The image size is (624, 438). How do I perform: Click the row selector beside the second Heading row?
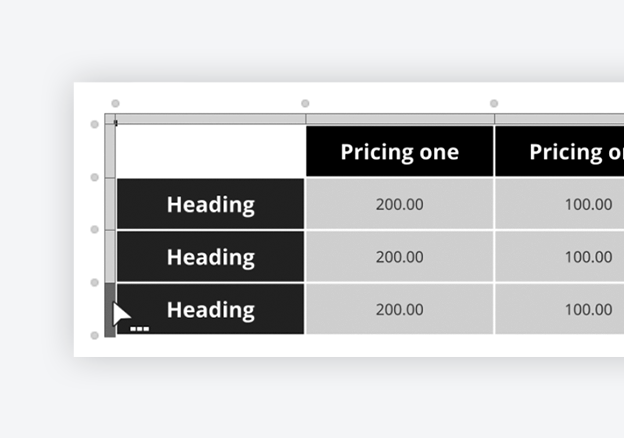click(110, 256)
